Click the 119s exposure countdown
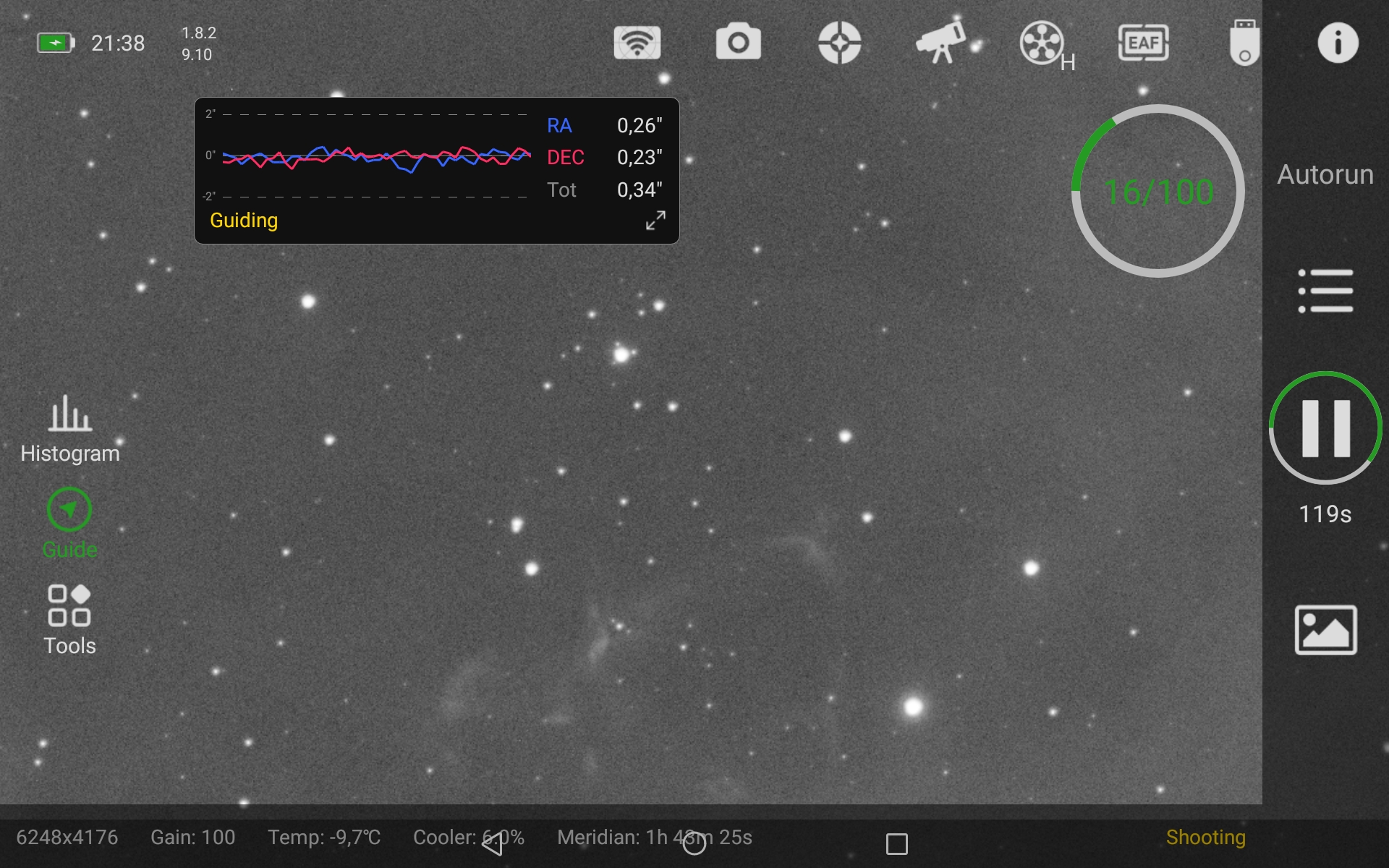This screenshot has height=868, width=1389. (x=1325, y=514)
